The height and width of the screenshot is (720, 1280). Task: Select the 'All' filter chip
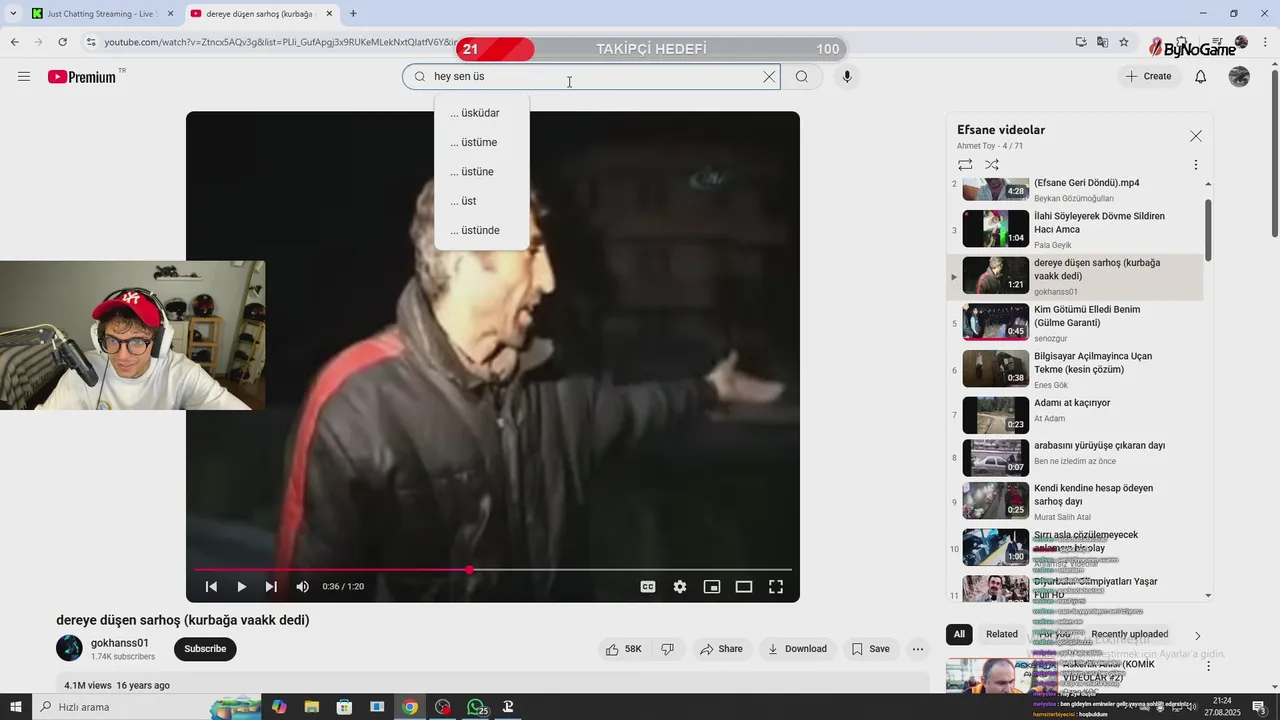click(959, 634)
